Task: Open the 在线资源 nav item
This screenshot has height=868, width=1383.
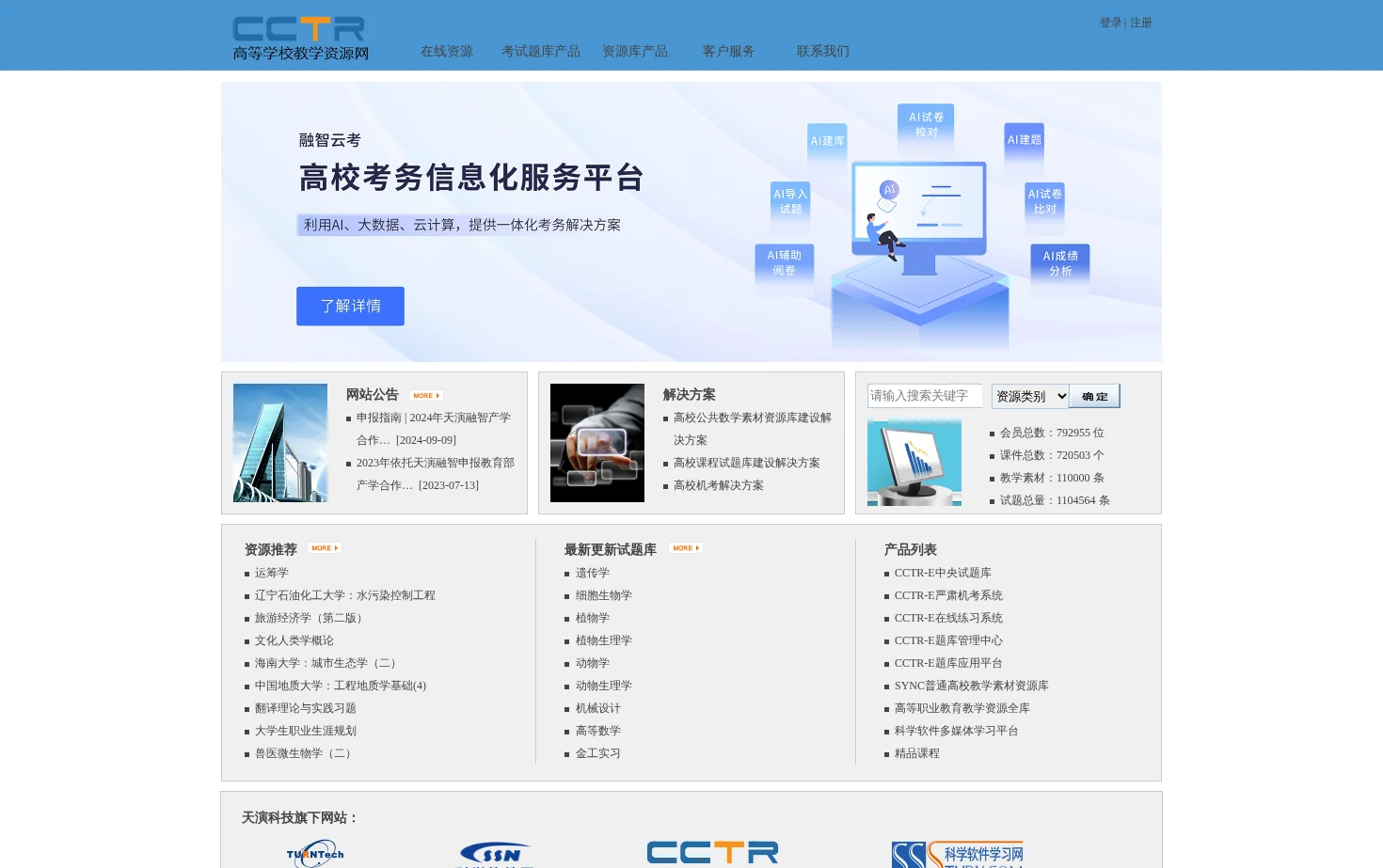Action: [x=447, y=52]
